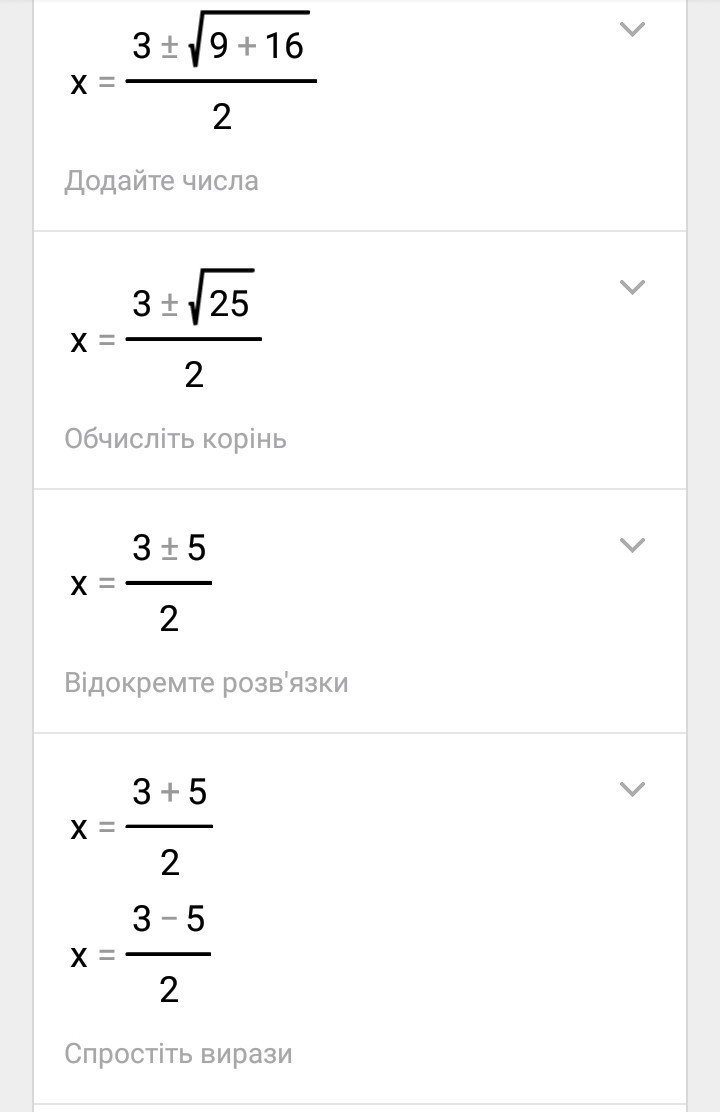This screenshot has width=720, height=1112.
Task: Click denominator 2 under 3 + 5
Action: 169,862
